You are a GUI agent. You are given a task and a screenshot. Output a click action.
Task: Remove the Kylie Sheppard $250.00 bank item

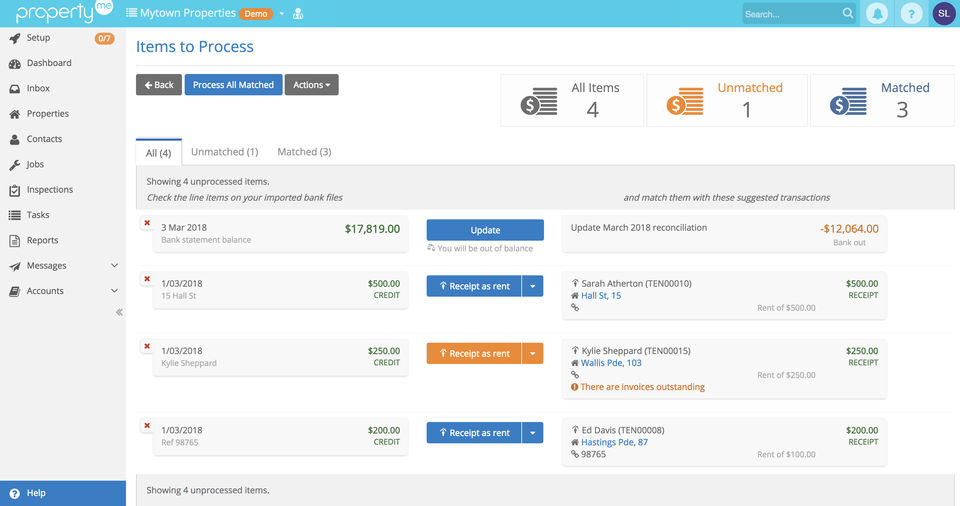pos(147,346)
